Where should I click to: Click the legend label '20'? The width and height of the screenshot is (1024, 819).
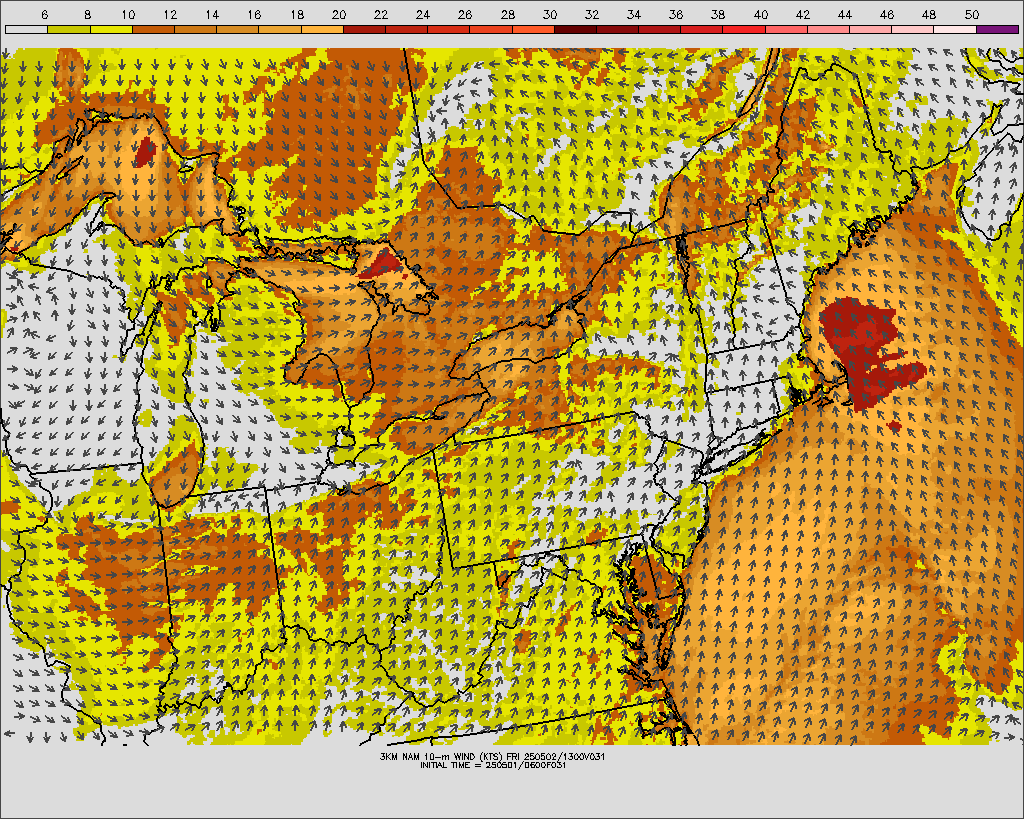click(x=339, y=14)
